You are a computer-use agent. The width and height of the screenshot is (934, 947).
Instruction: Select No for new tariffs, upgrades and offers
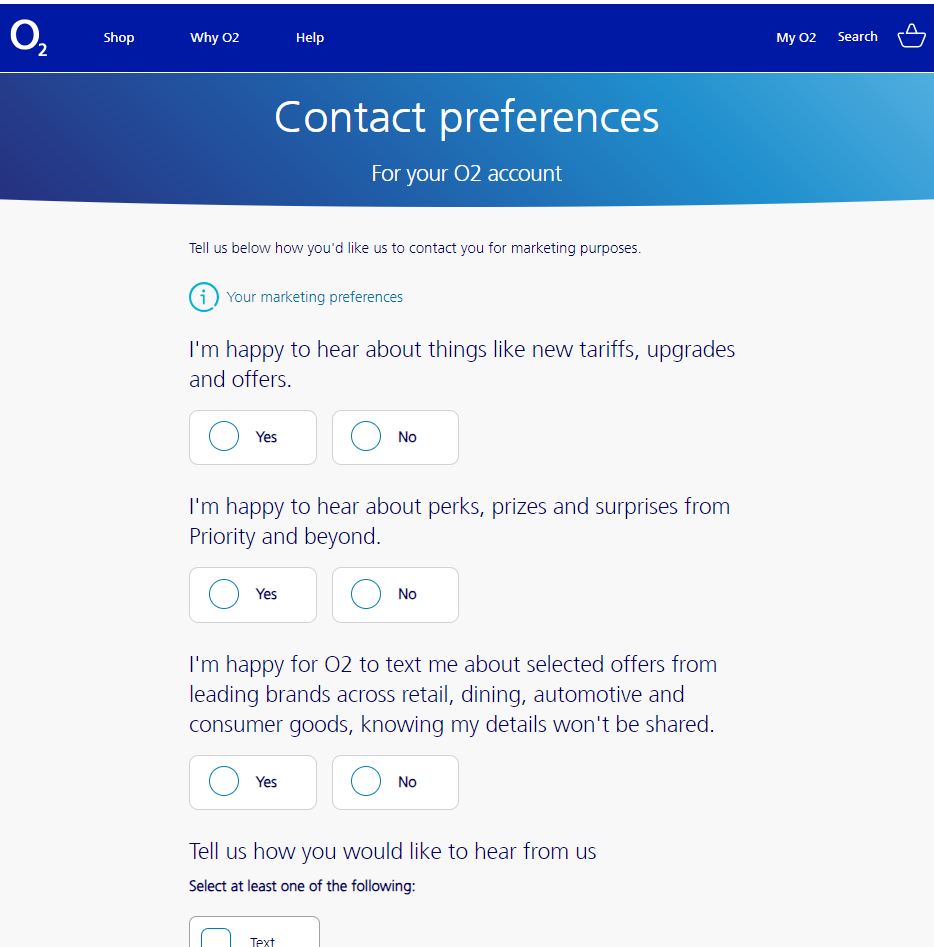pyautogui.click(x=395, y=437)
